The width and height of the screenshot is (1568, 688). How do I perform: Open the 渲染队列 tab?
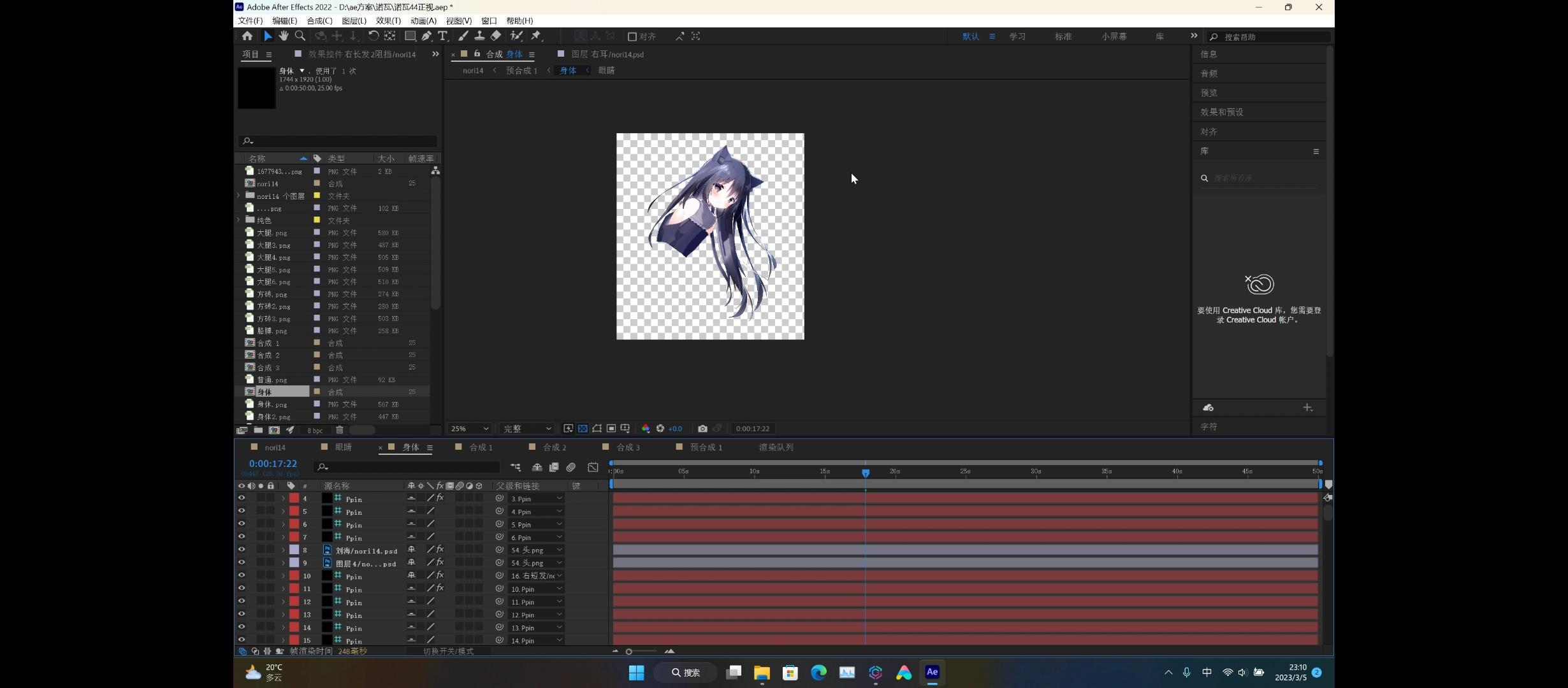[776, 447]
